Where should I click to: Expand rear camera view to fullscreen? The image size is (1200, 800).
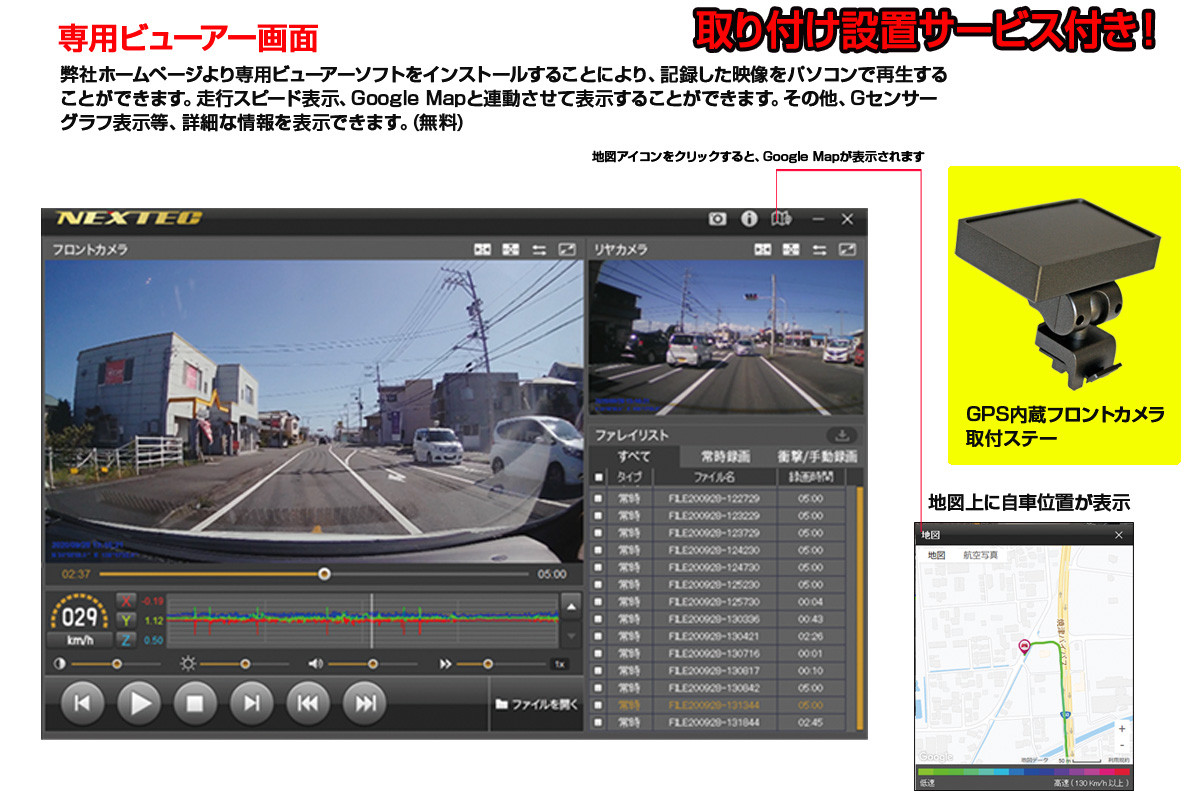coord(847,249)
